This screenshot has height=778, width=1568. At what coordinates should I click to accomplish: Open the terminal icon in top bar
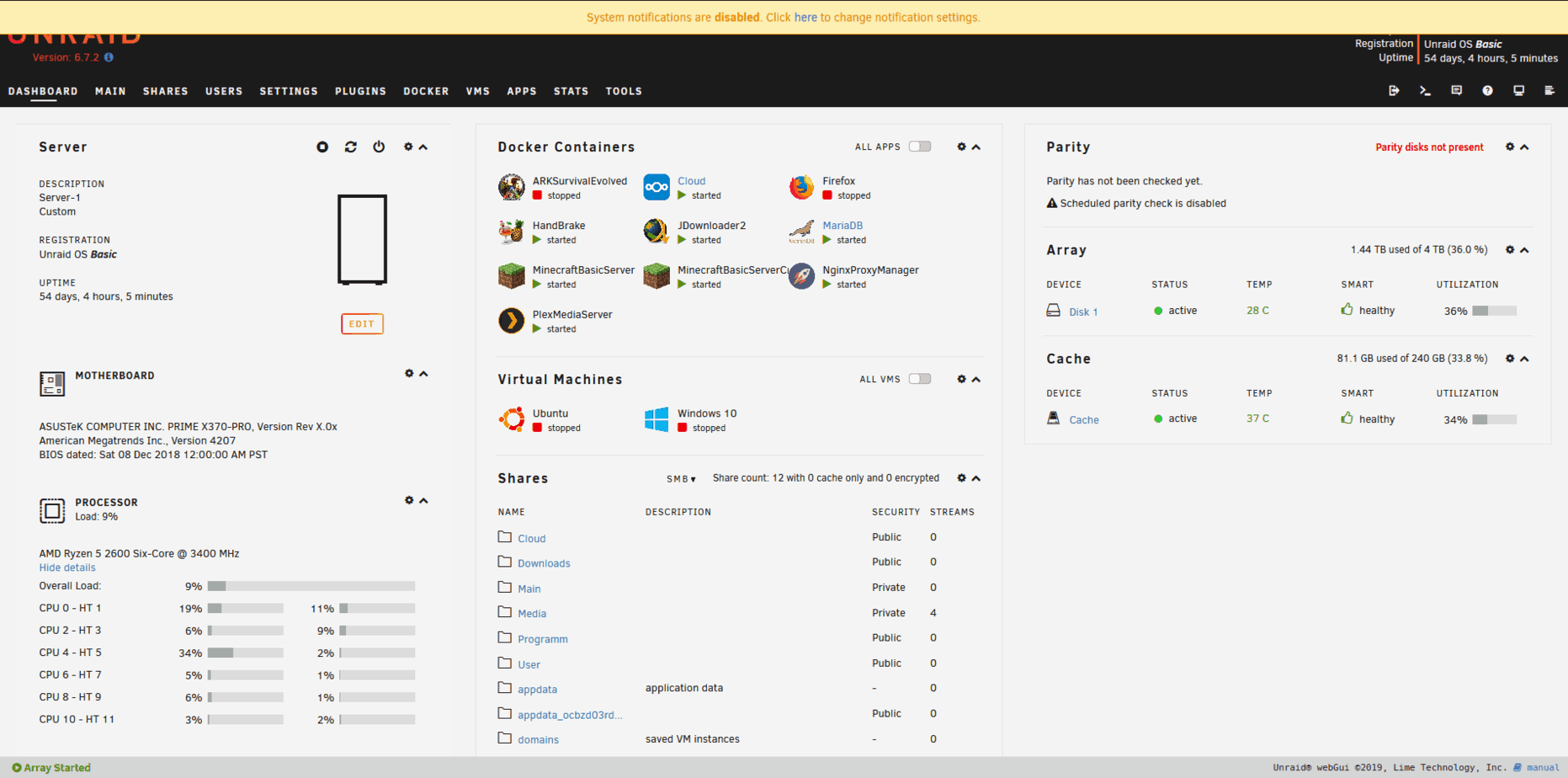[x=1425, y=91]
